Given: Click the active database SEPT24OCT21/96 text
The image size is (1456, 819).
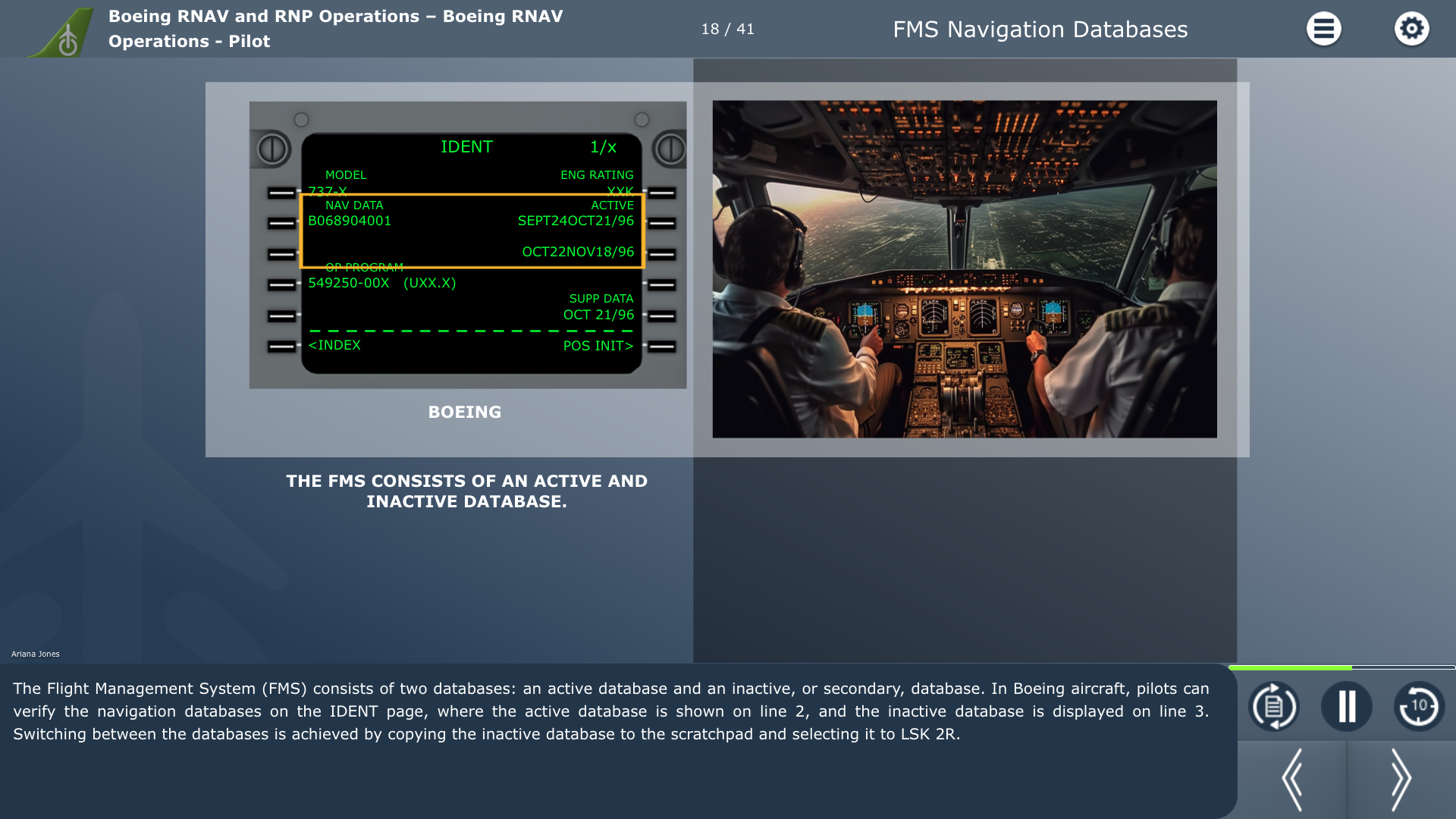Looking at the screenshot, I should click(x=576, y=221).
